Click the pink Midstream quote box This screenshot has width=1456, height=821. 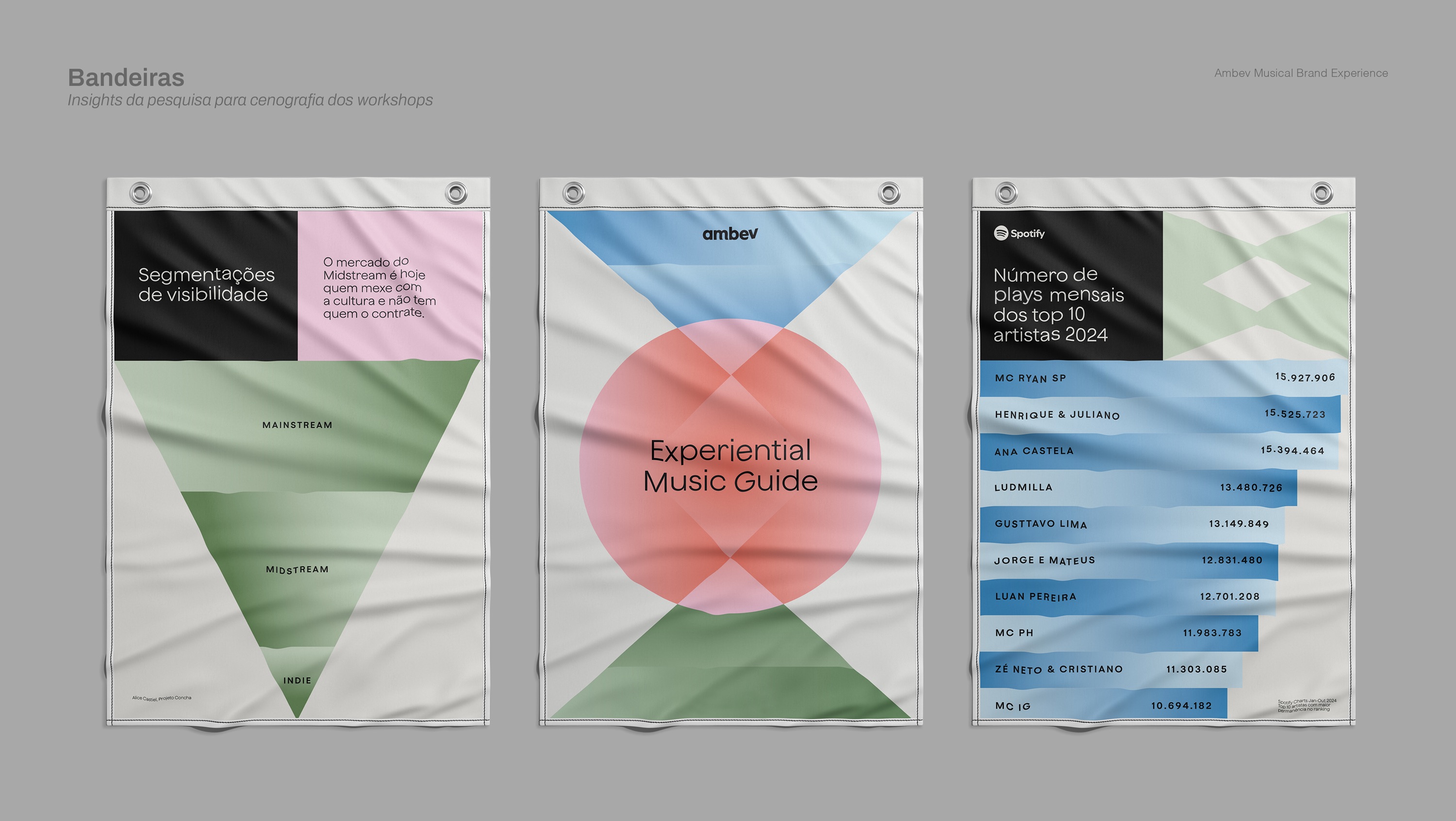(390, 286)
